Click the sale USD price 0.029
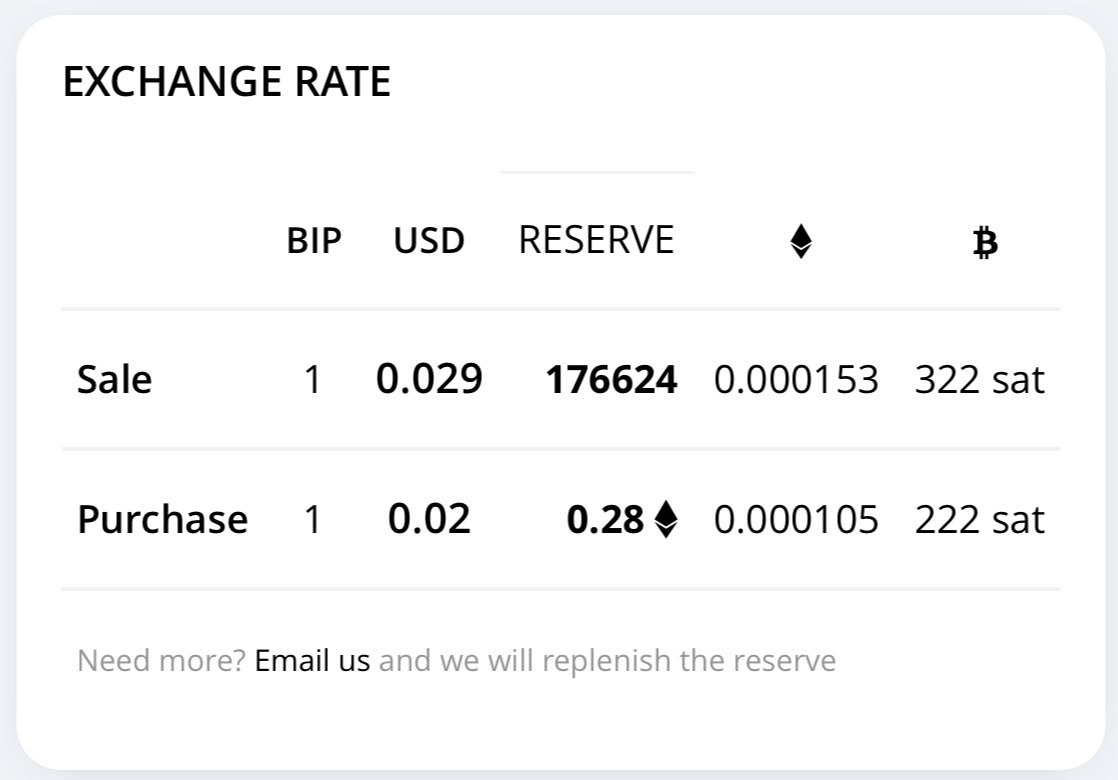Viewport: 1118px width, 780px height. pyautogui.click(x=429, y=379)
